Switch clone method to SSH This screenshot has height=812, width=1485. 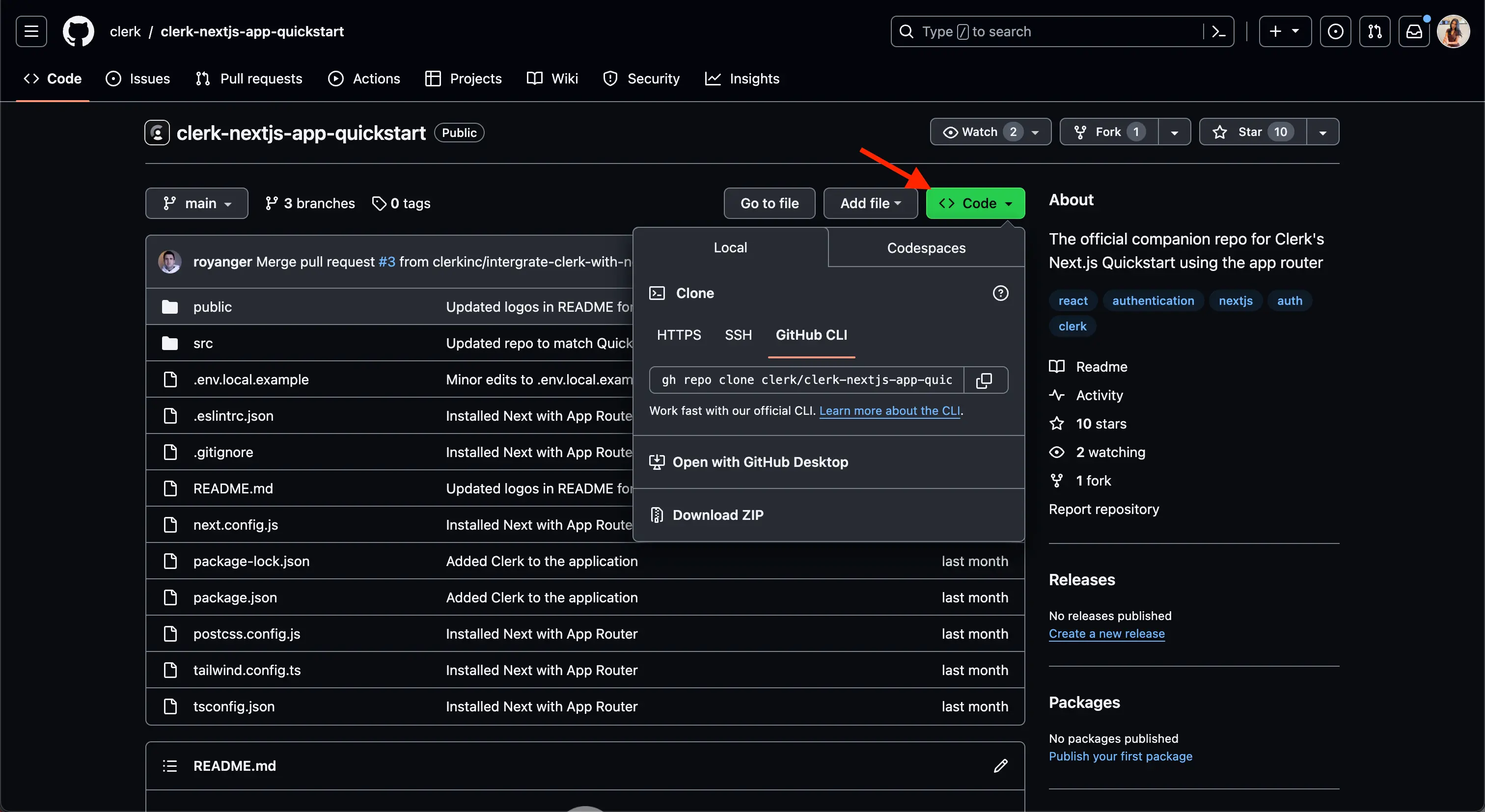coord(739,334)
